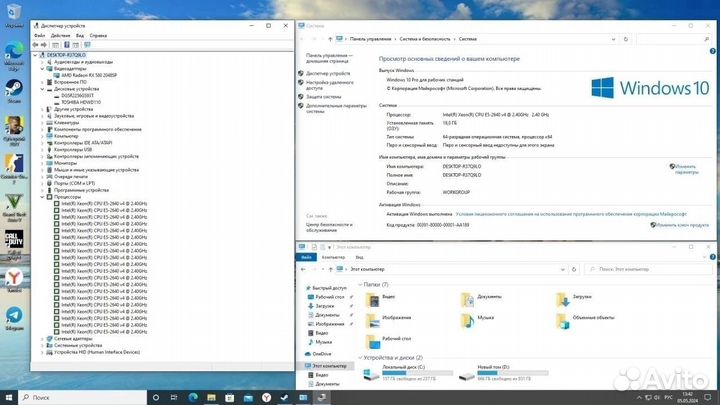Click the Cortana circle on the taskbar
The width and height of the screenshot is (720, 405).
tap(156, 398)
